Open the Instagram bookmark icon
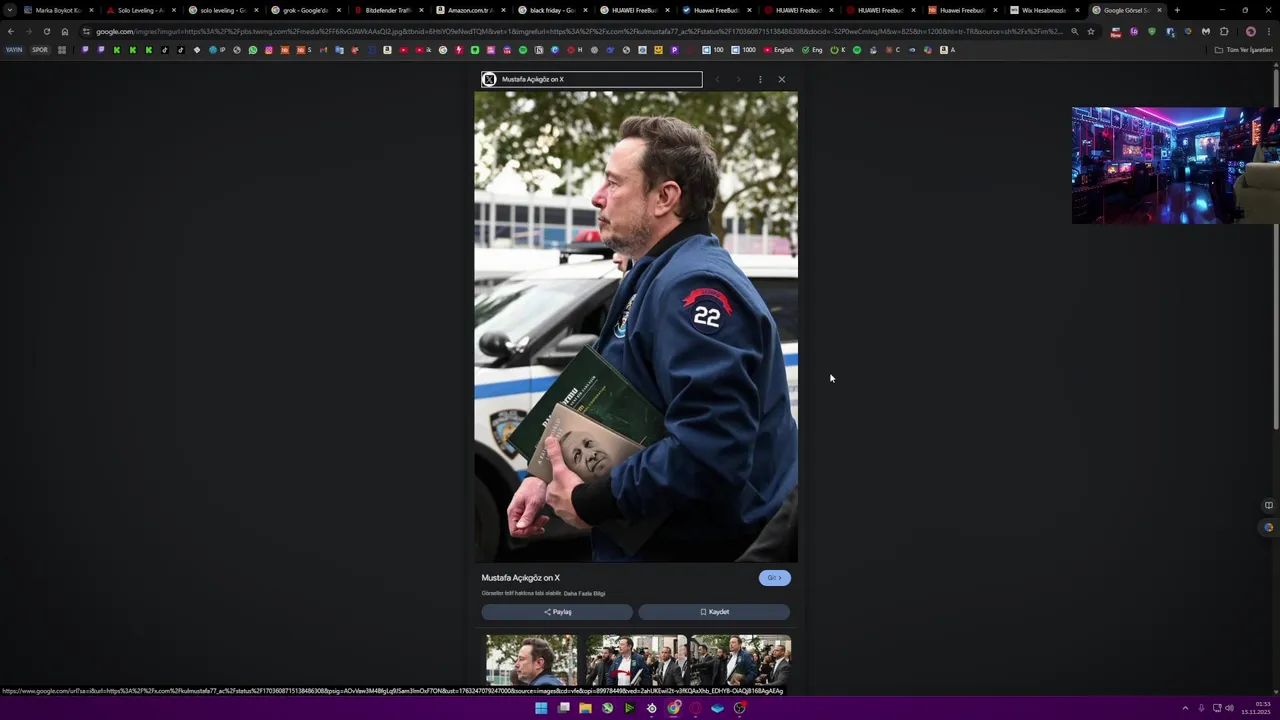Screen dimensions: 1280x720 (269, 50)
